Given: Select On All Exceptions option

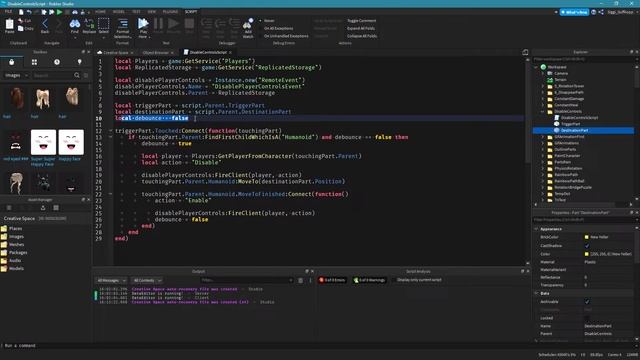Looking at the screenshot, I should pyautogui.click(x=276, y=29).
